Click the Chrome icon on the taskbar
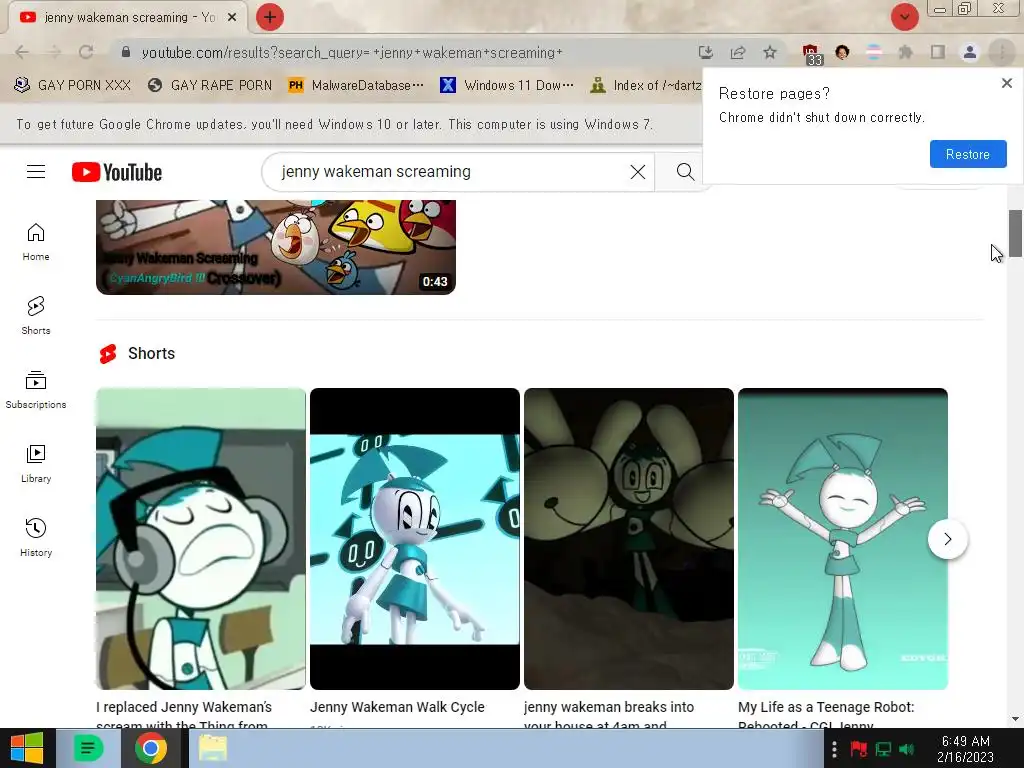The height and width of the screenshot is (768, 1024). tap(151, 748)
